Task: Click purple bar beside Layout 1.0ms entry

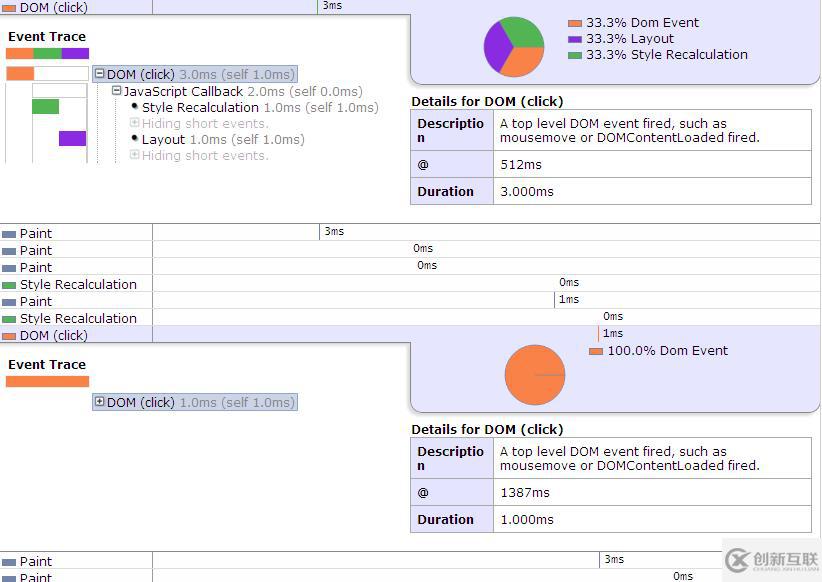Action: tap(72, 138)
